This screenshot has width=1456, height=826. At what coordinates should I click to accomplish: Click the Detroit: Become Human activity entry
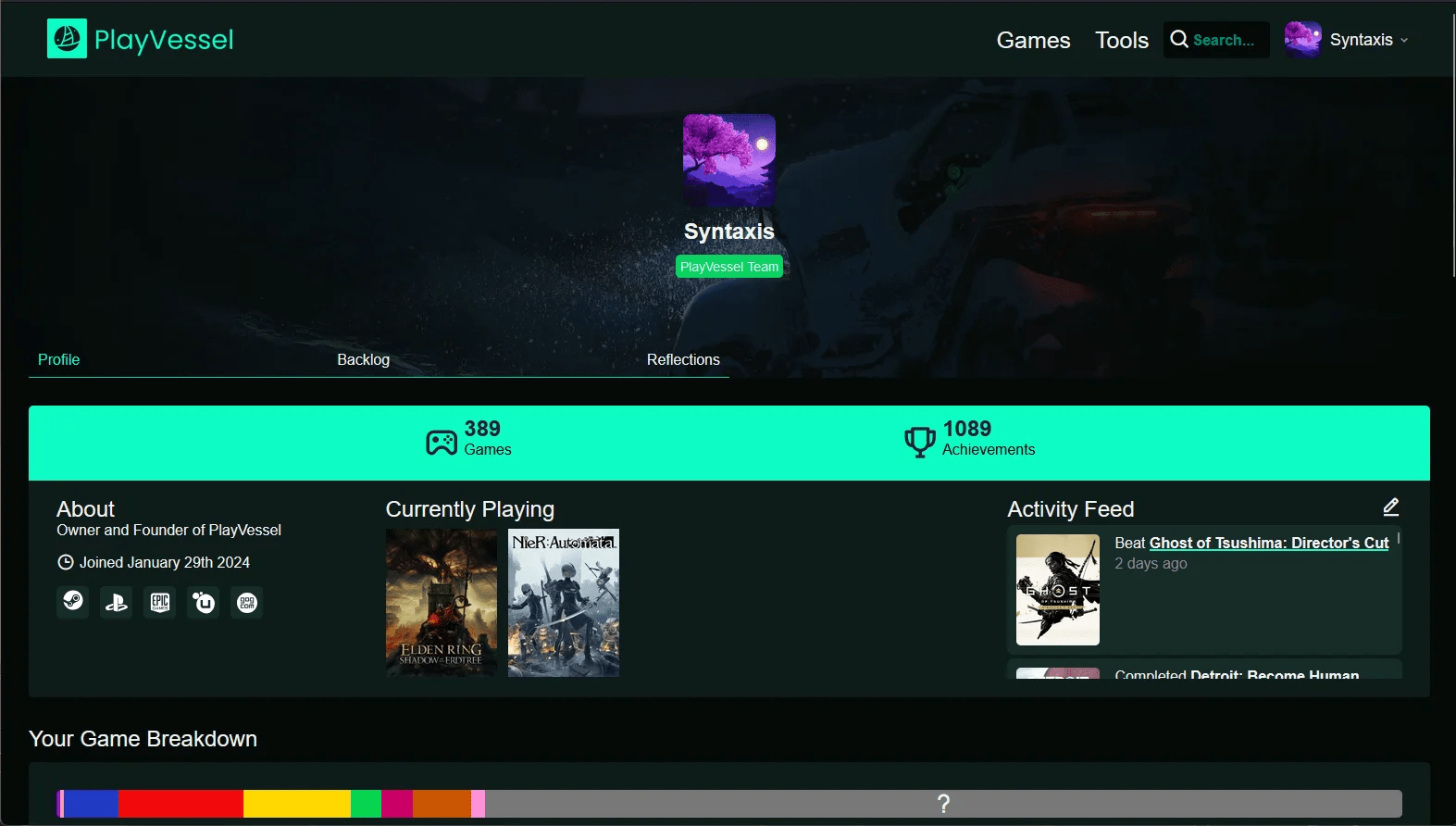(1204, 670)
